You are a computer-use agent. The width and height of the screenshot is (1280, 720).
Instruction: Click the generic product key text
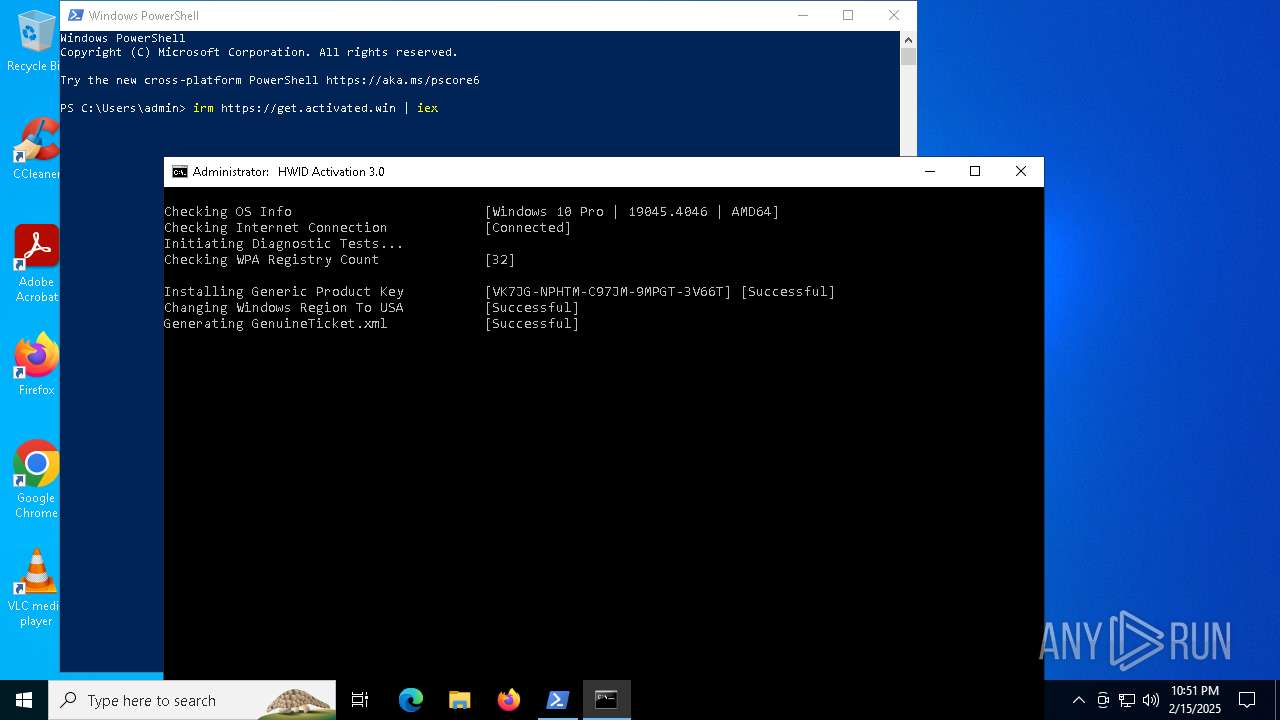608,292
